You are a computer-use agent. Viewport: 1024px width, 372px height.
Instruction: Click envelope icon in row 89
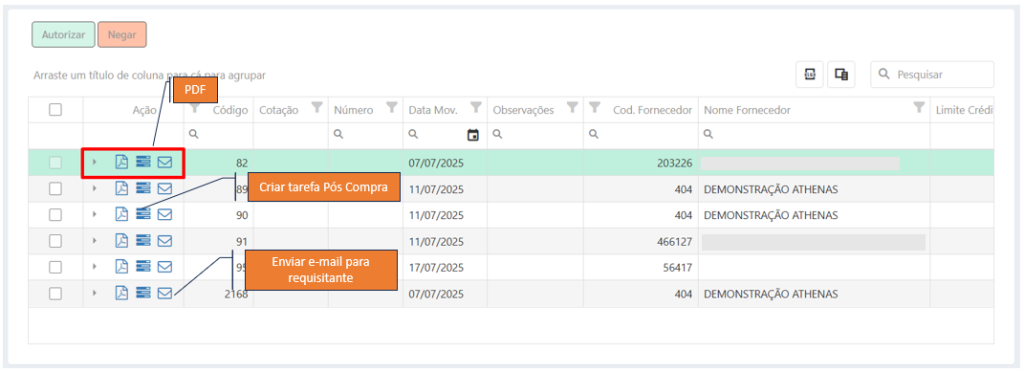click(165, 189)
